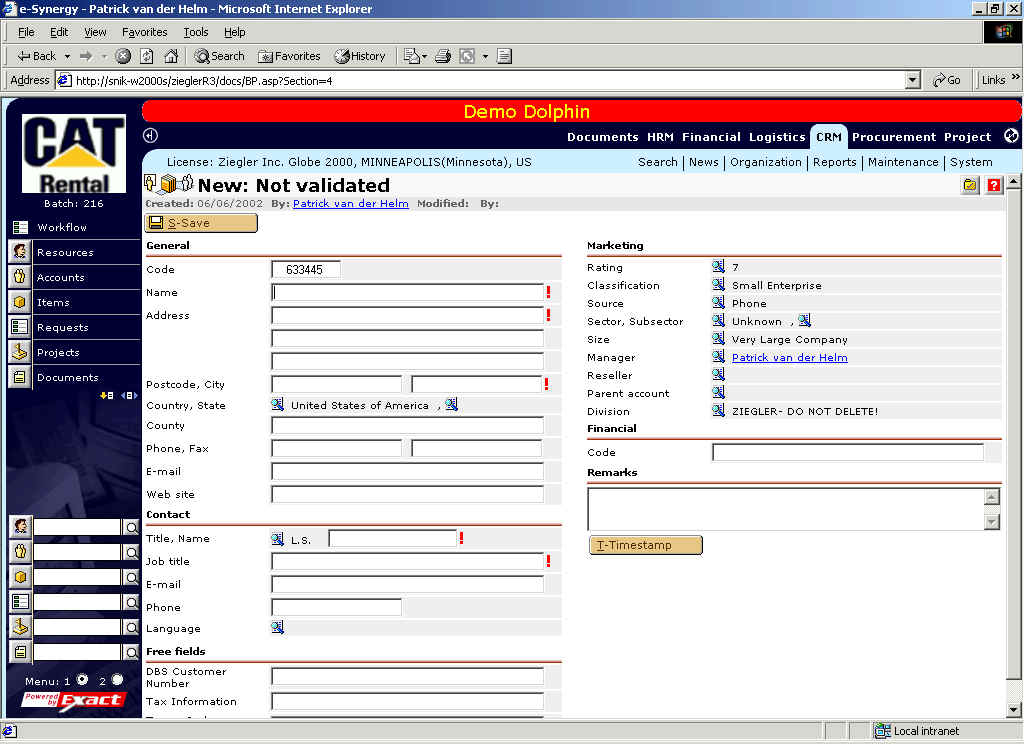Open the browser Favorites menu
The height and width of the screenshot is (744, 1024).
tap(144, 32)
